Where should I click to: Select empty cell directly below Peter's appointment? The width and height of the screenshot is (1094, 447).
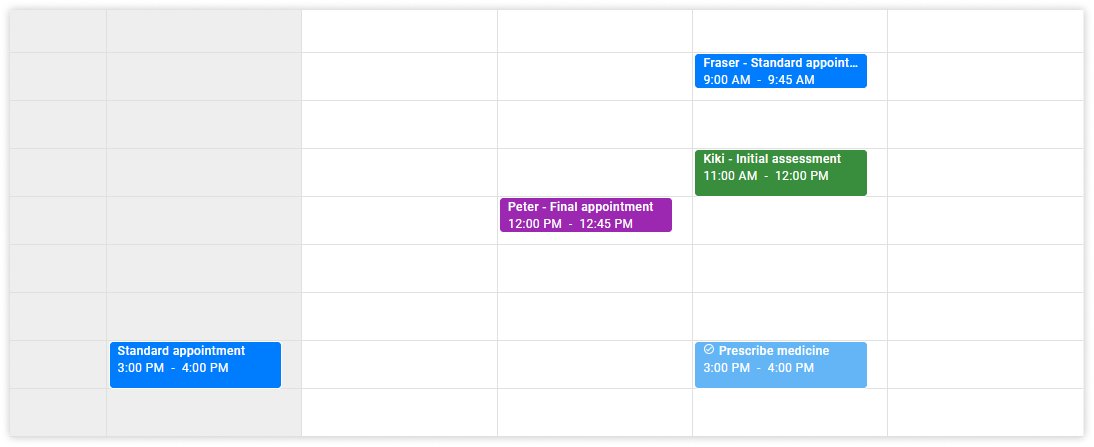(594, 268)
